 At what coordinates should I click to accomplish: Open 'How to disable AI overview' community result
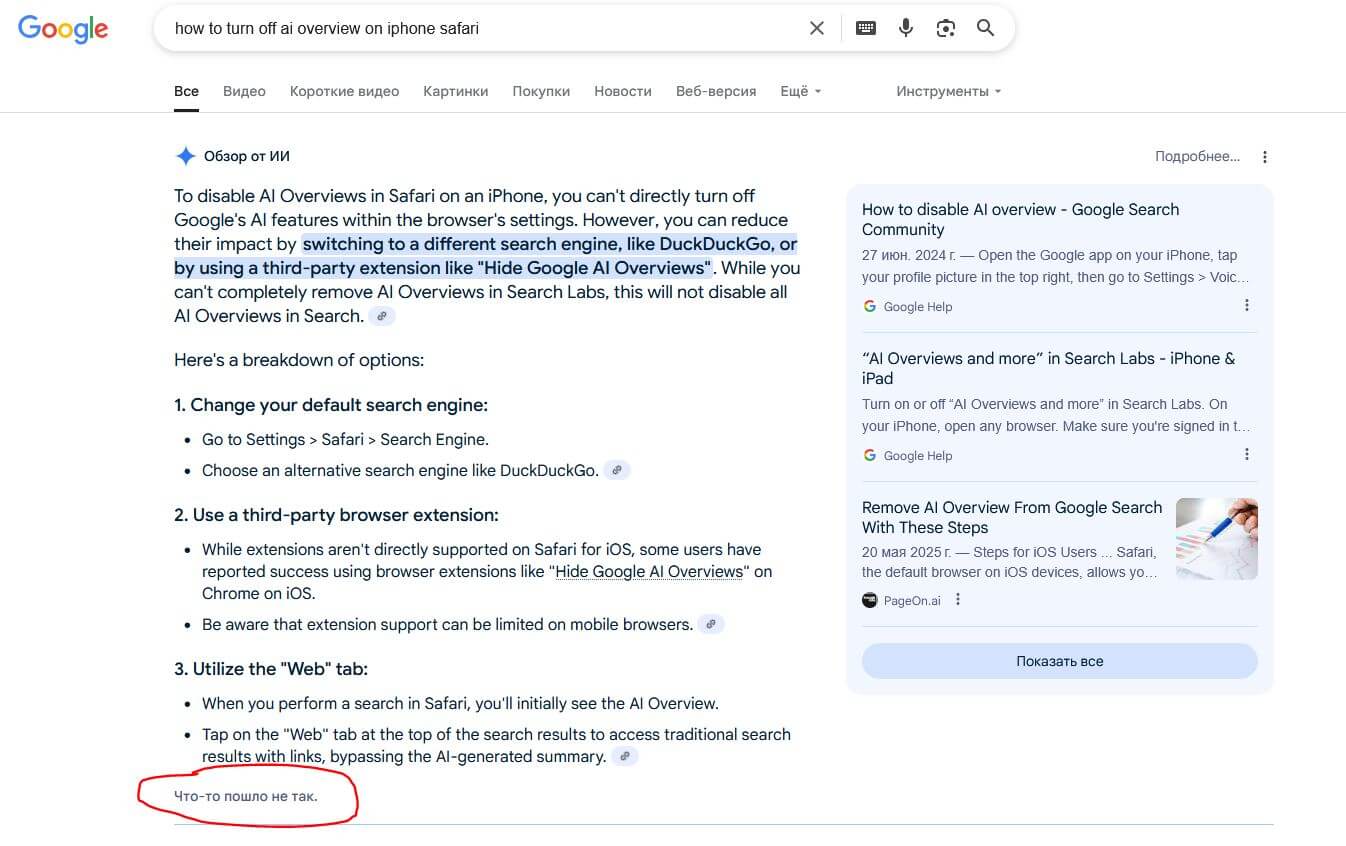(x=1020, y=219)
